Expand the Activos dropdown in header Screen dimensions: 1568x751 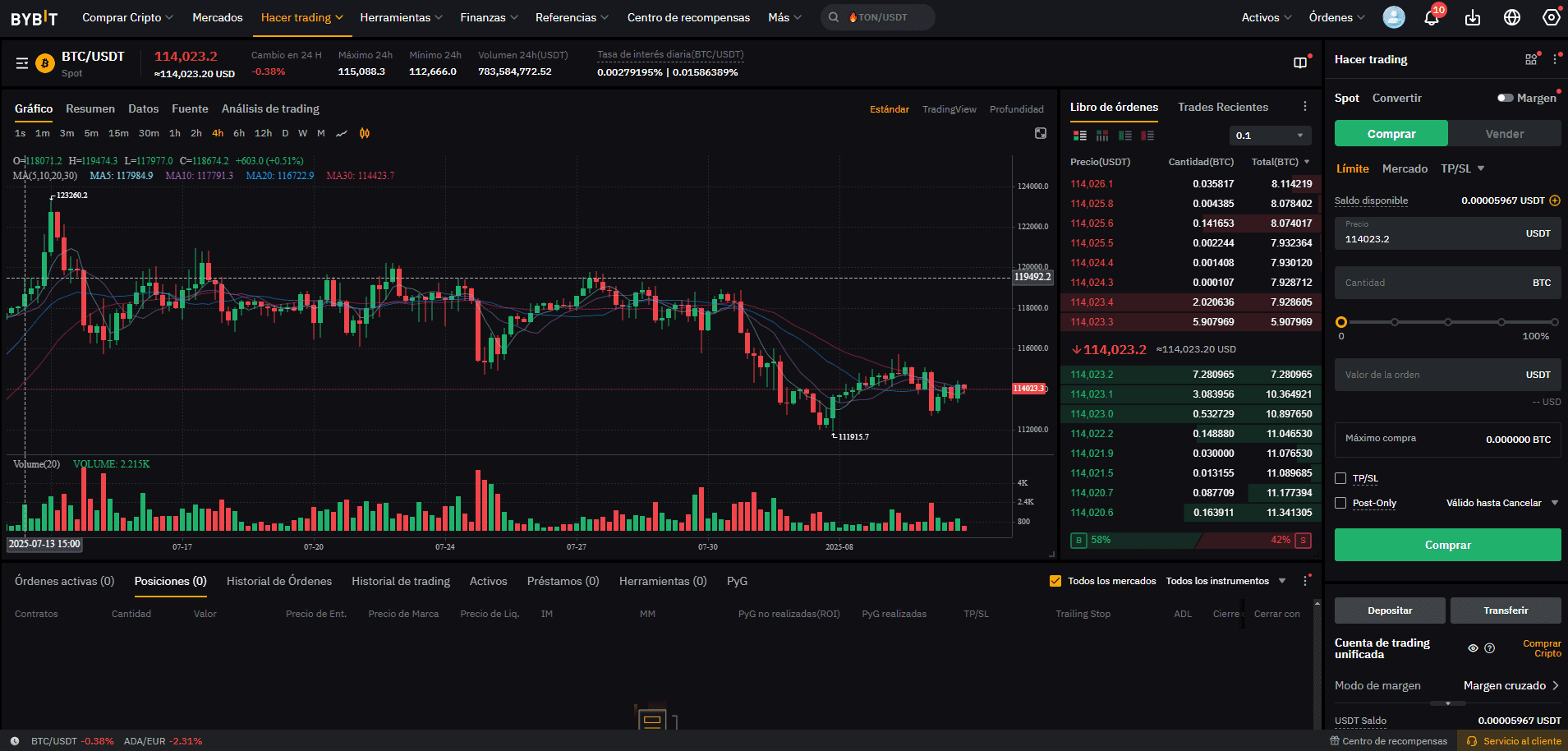coord(1267,17)
